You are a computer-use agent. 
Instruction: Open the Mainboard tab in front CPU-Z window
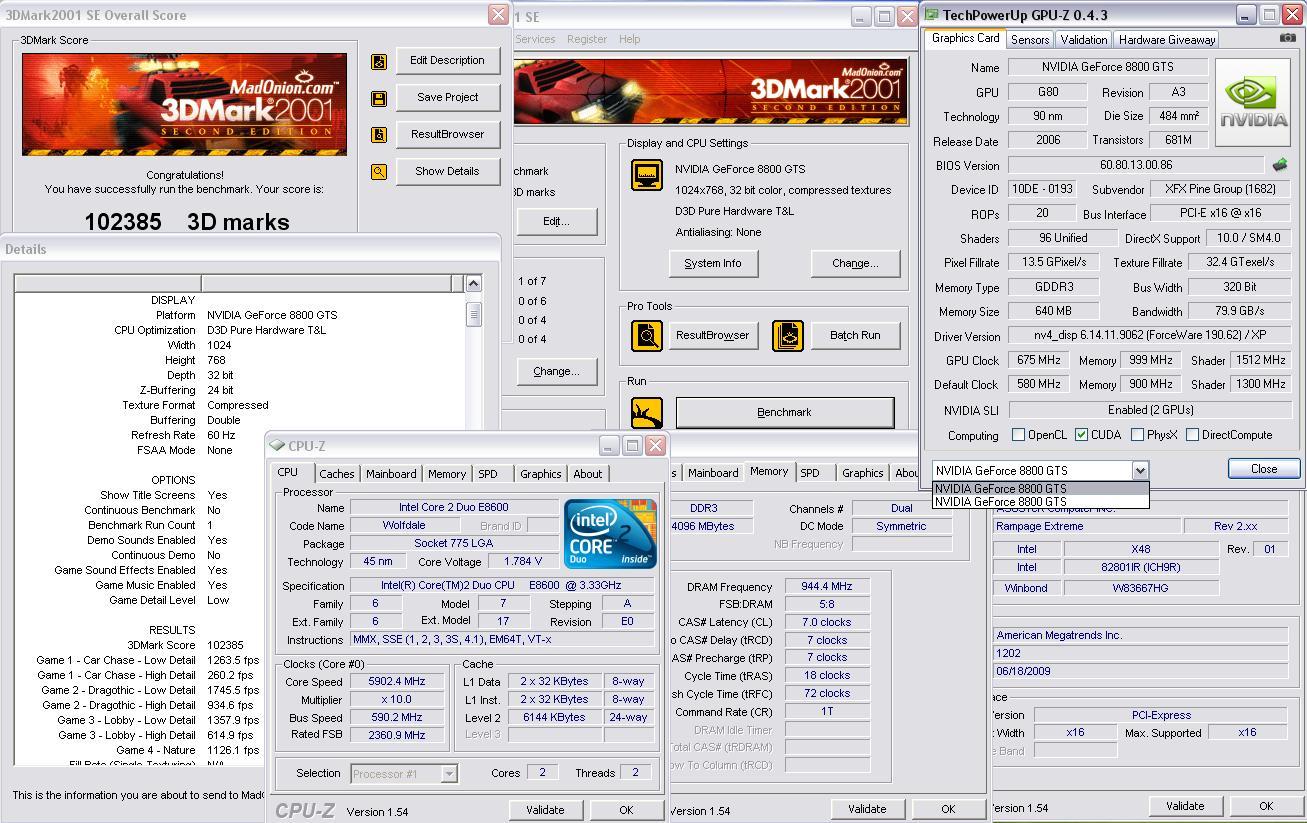point(391,474)
